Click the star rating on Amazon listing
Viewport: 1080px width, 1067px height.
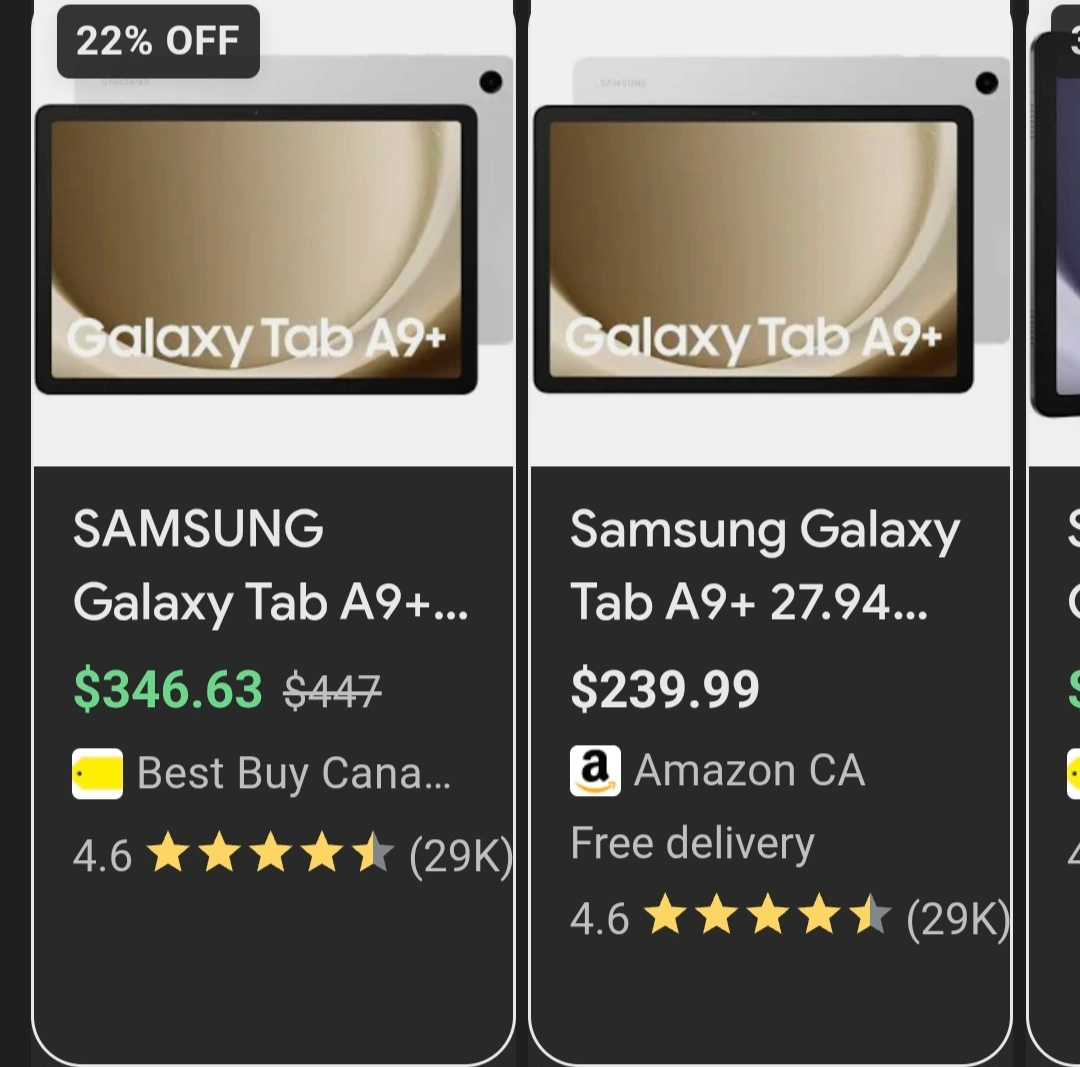(767, 918)
